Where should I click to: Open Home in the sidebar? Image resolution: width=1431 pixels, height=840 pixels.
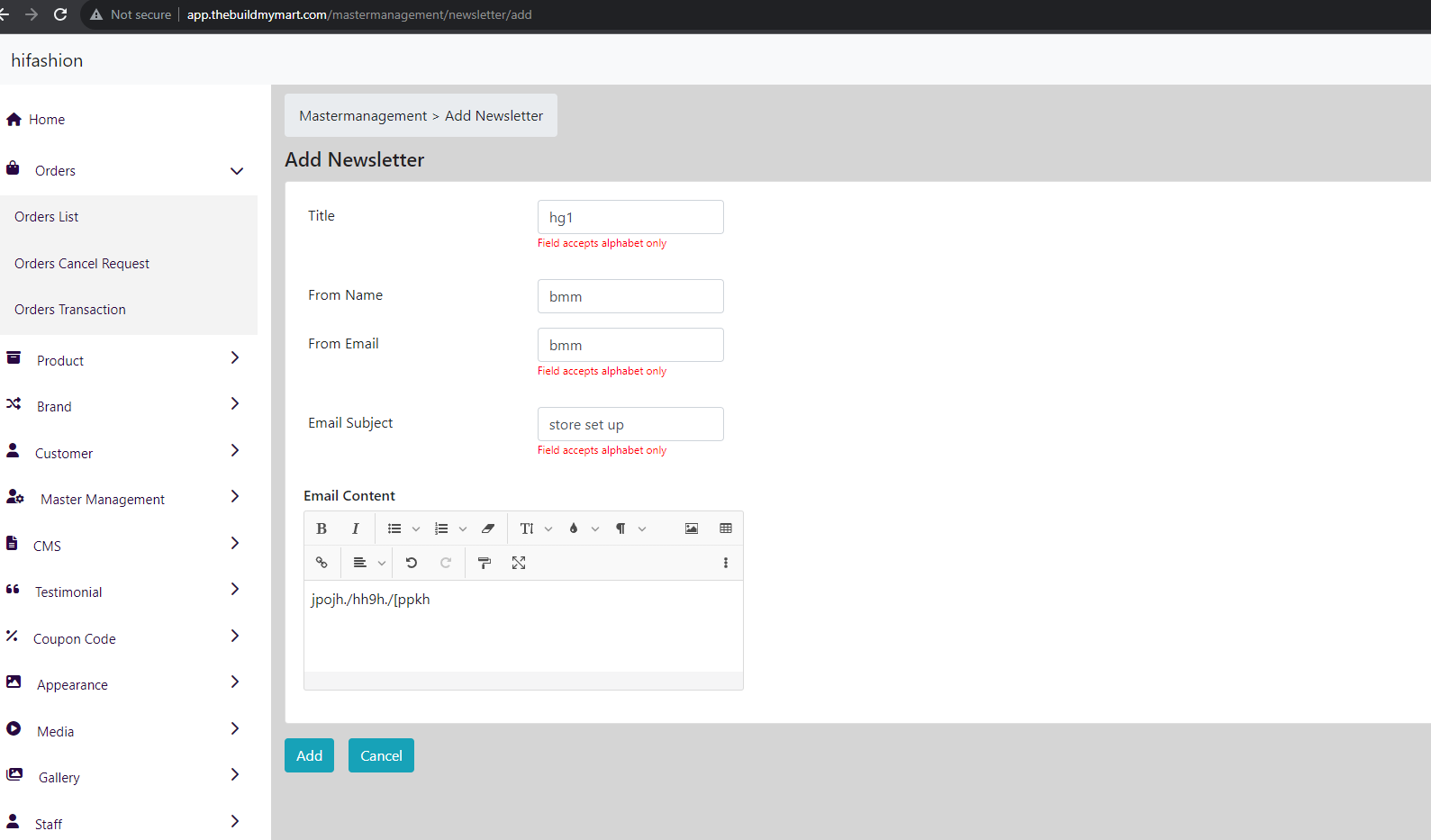(47, 120)
